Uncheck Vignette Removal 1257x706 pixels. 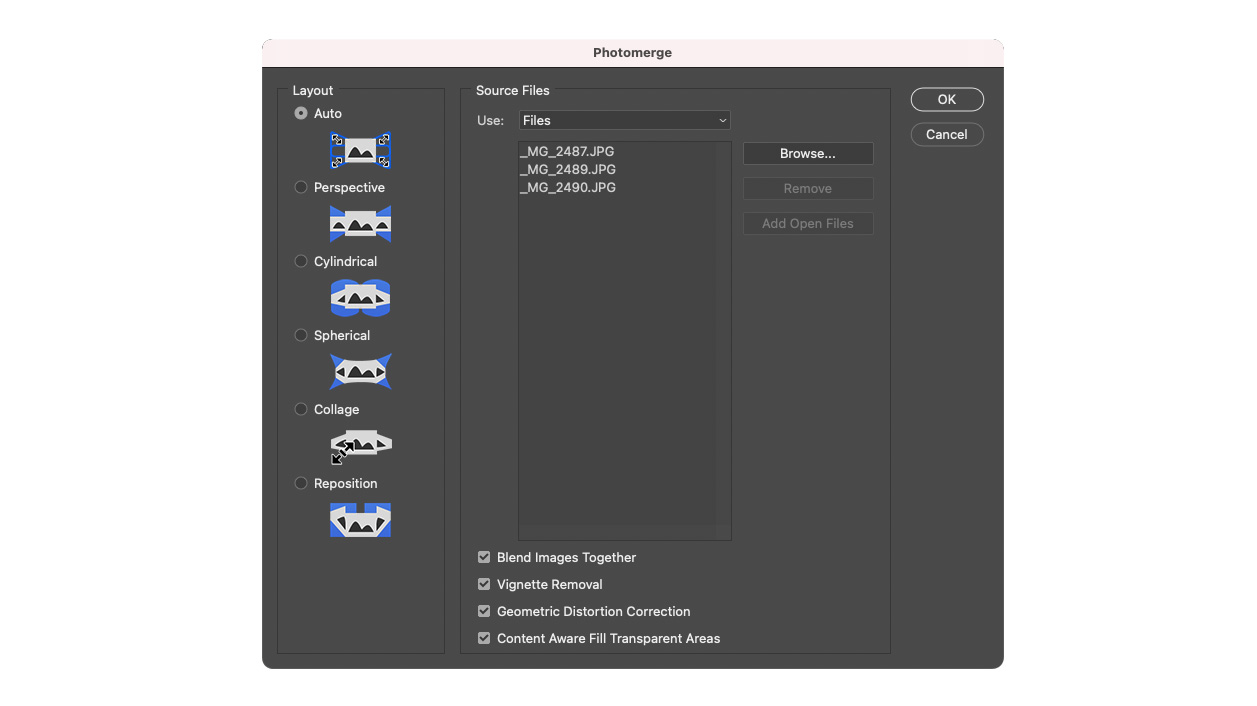484,584
